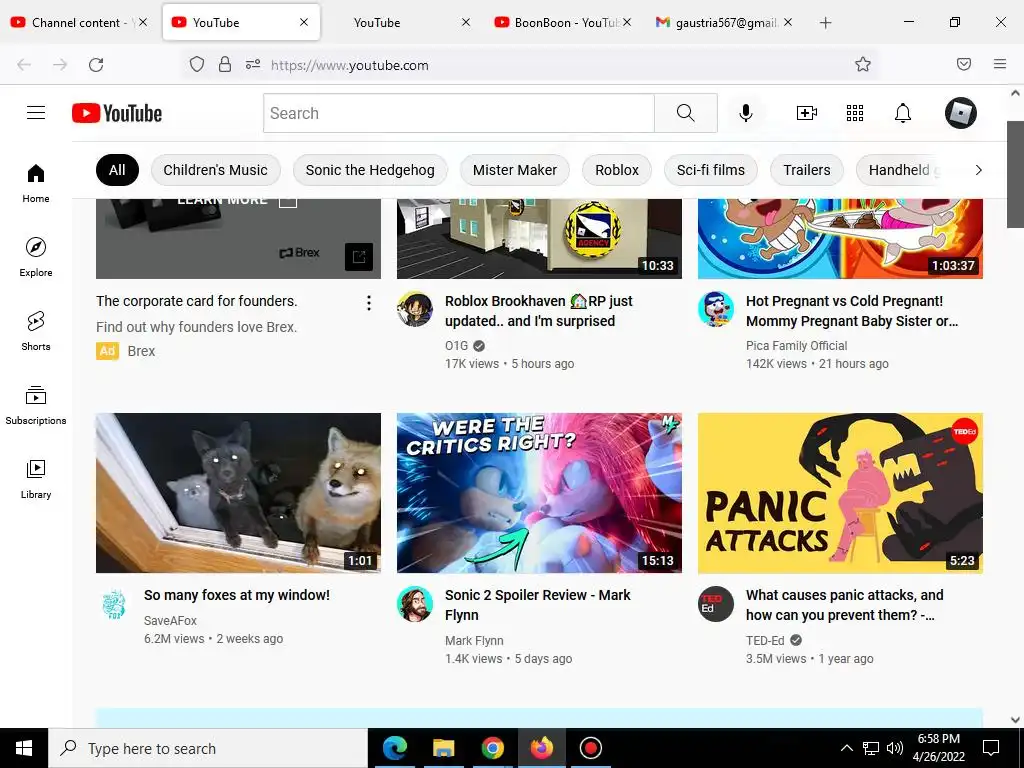Click the site security padlock icon
The height and width of the screenshot is (768, 1024).
pos(225,65)
